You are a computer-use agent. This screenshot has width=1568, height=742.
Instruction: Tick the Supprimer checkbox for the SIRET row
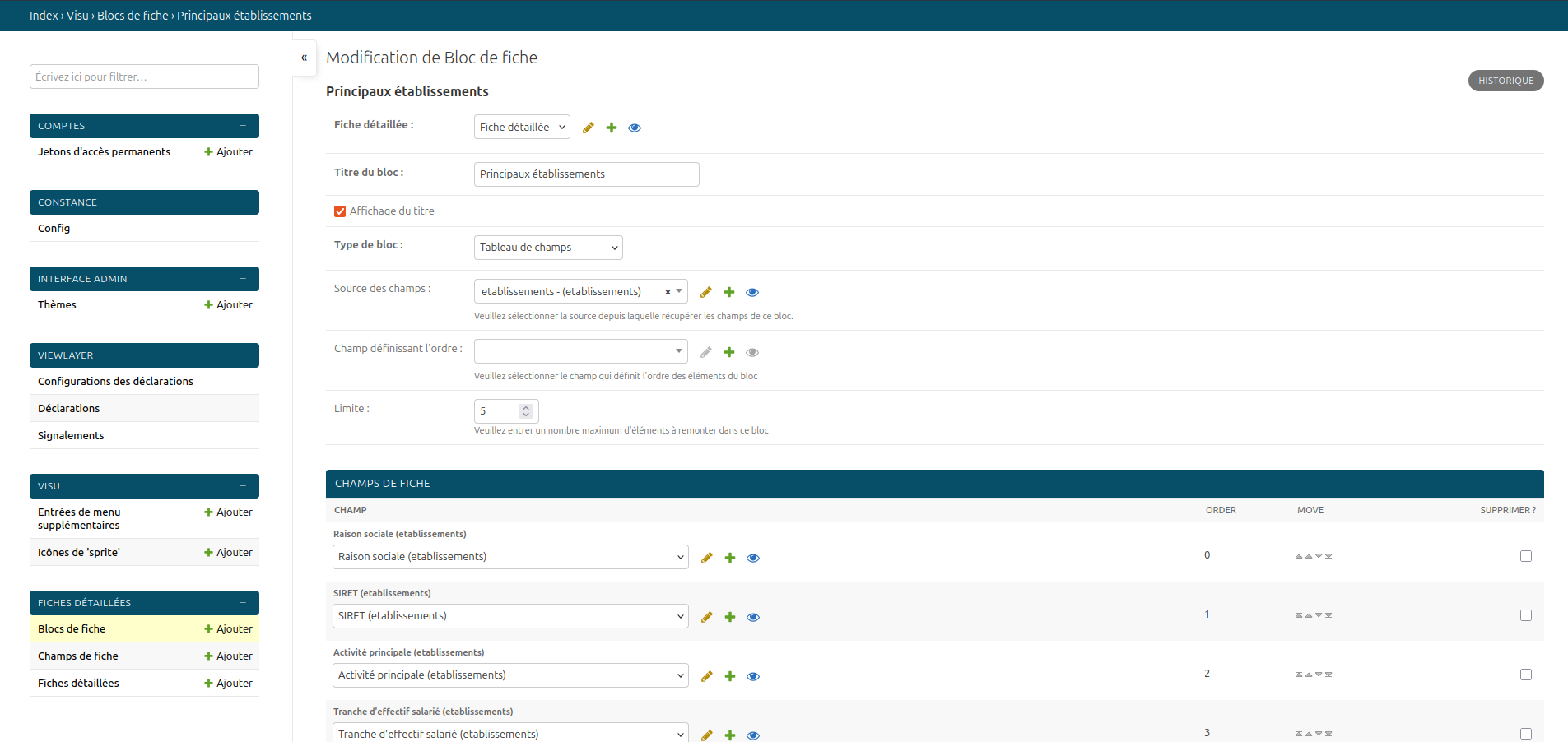[x=1526, y=615]
